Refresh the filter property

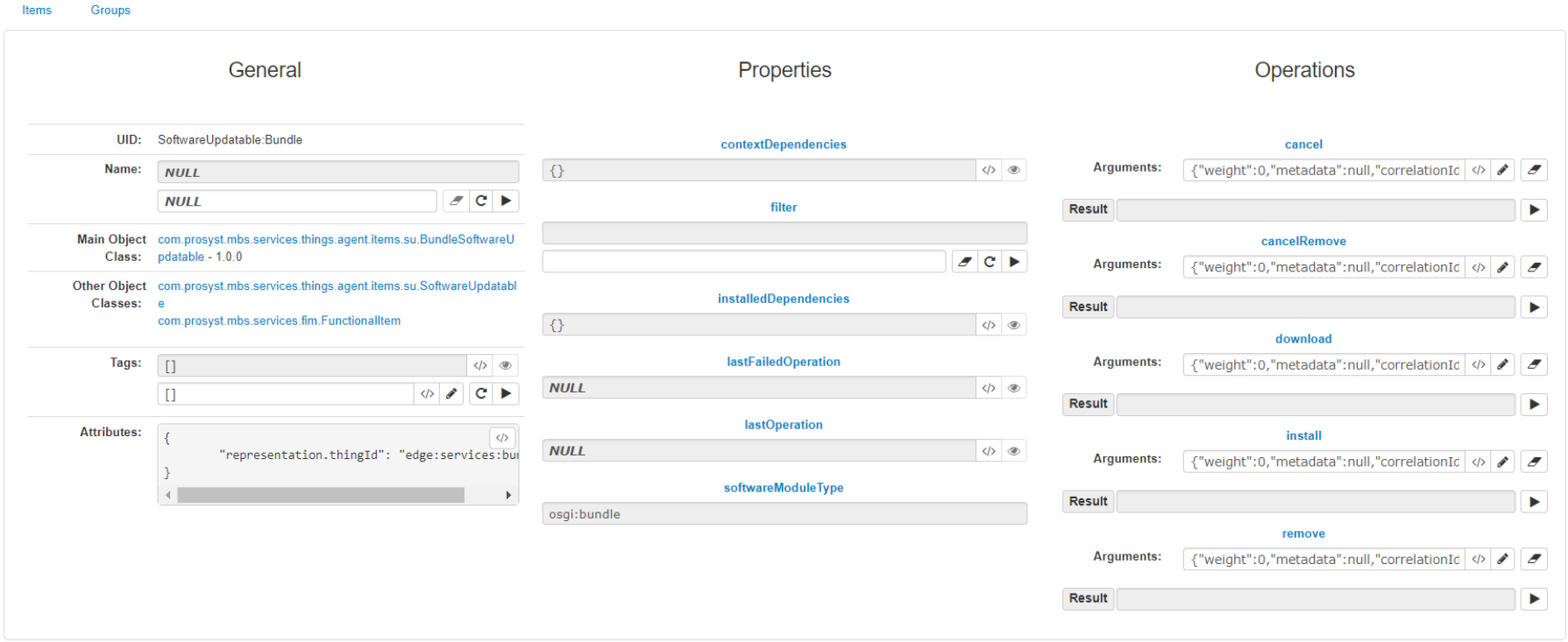click(x=990, y=261)
